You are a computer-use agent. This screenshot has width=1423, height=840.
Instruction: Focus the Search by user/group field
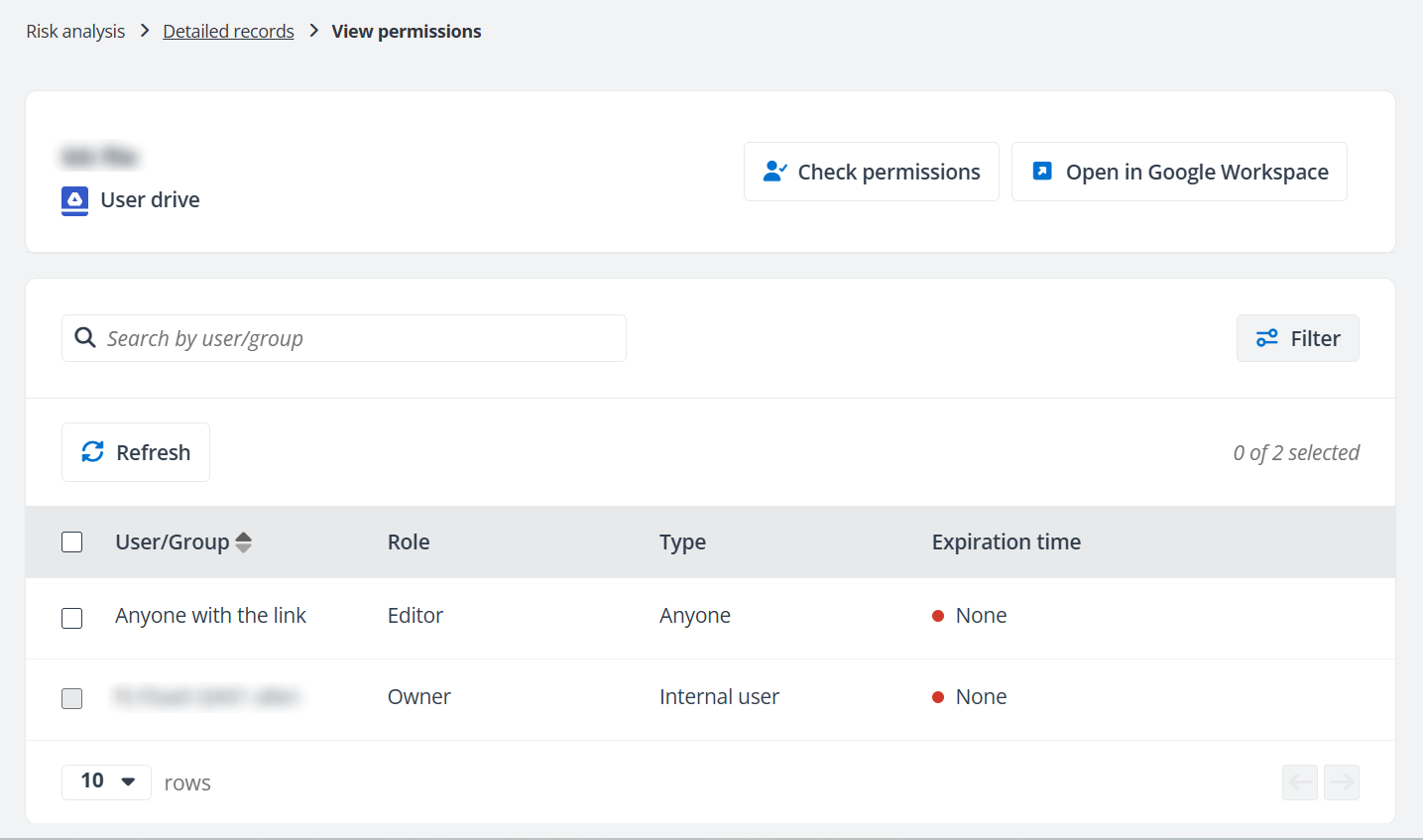344,338
